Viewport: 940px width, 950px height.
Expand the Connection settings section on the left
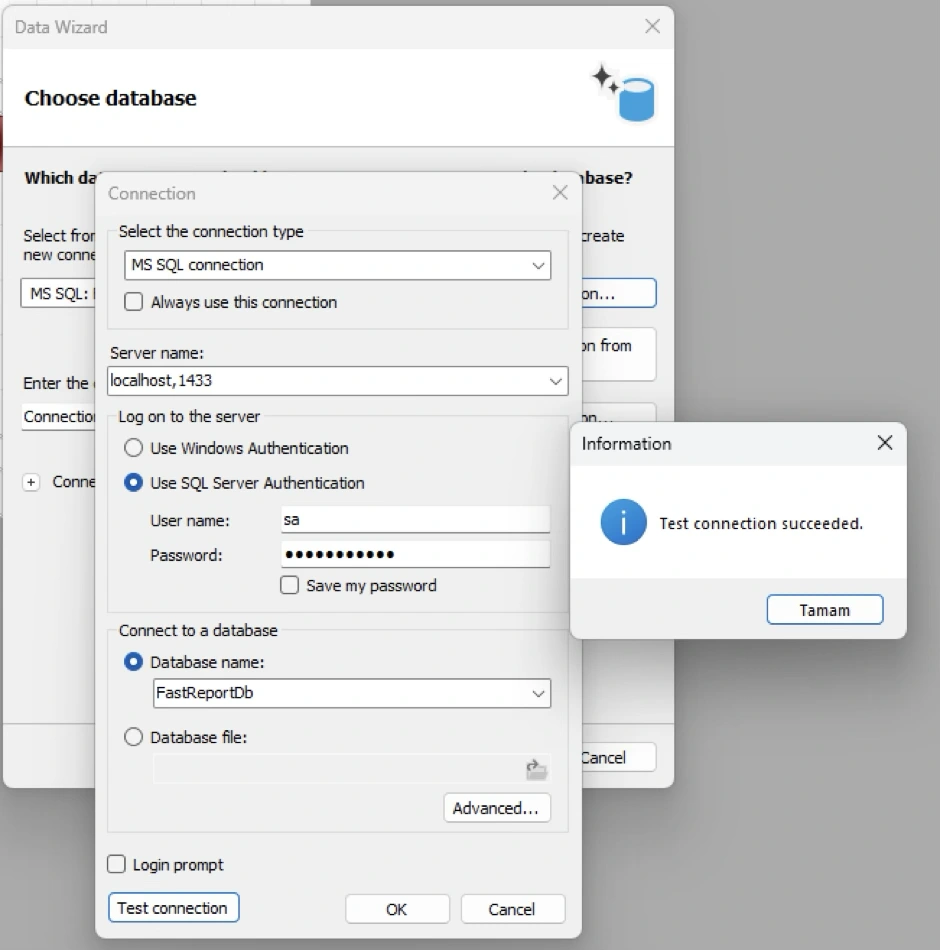[31, 482]
